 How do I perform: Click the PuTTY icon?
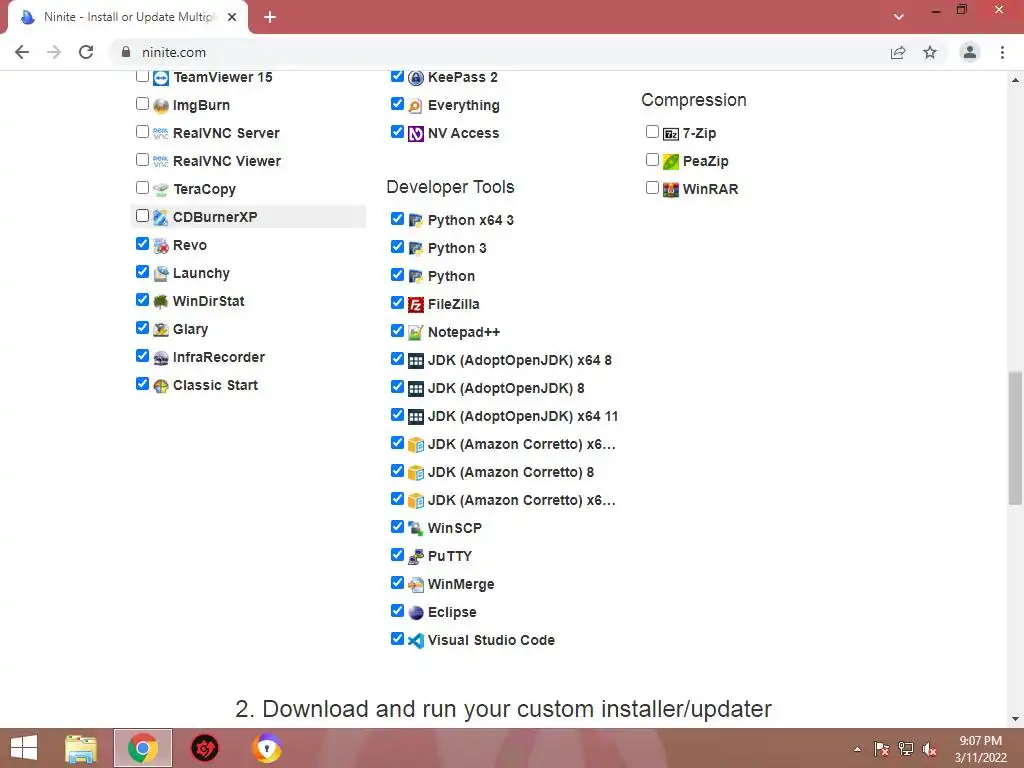click(x=416, y=556)
